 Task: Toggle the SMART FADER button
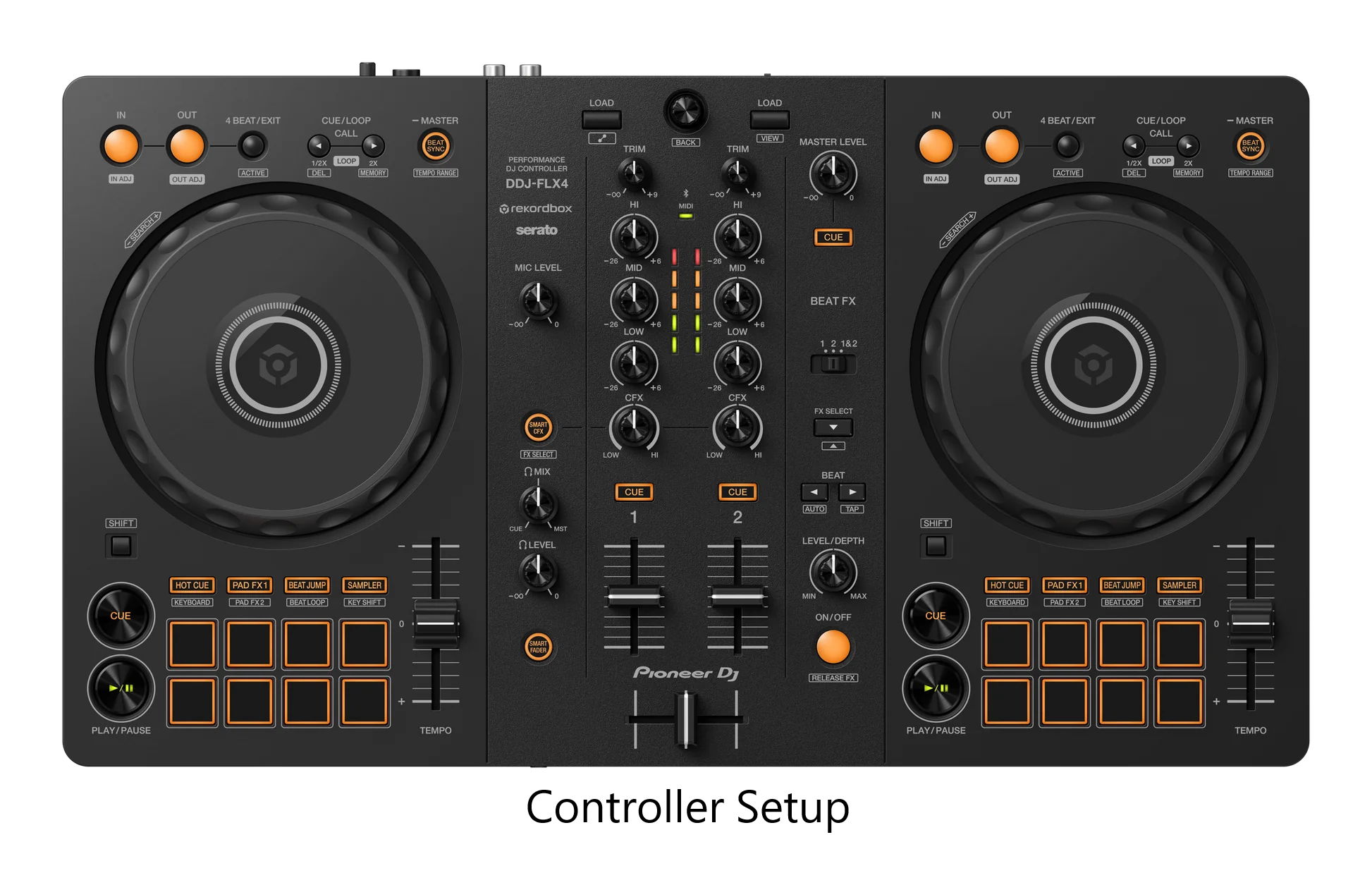[538, 647]
